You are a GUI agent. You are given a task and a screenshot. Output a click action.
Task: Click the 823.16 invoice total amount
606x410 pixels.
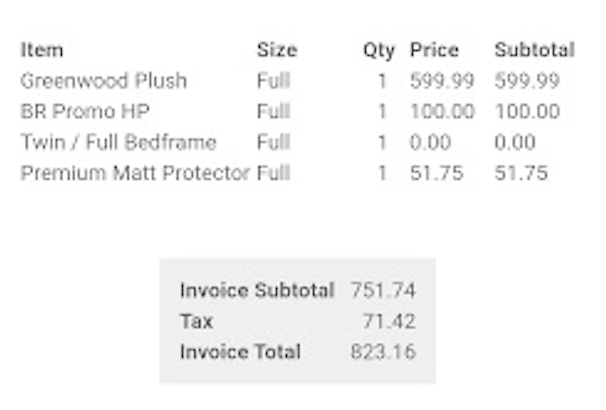point(383,352)
